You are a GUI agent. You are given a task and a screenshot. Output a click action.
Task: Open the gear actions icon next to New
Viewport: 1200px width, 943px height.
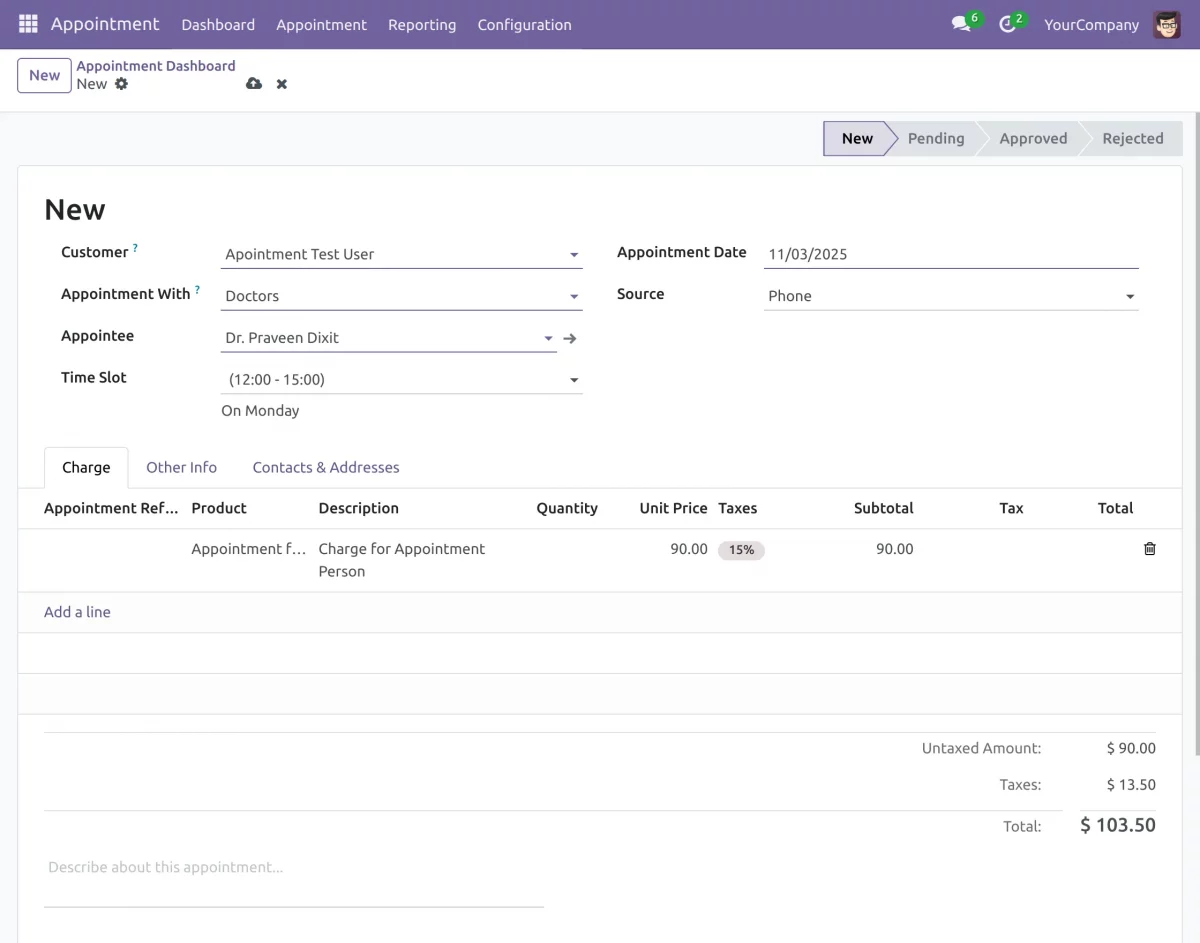coord(120,85)
